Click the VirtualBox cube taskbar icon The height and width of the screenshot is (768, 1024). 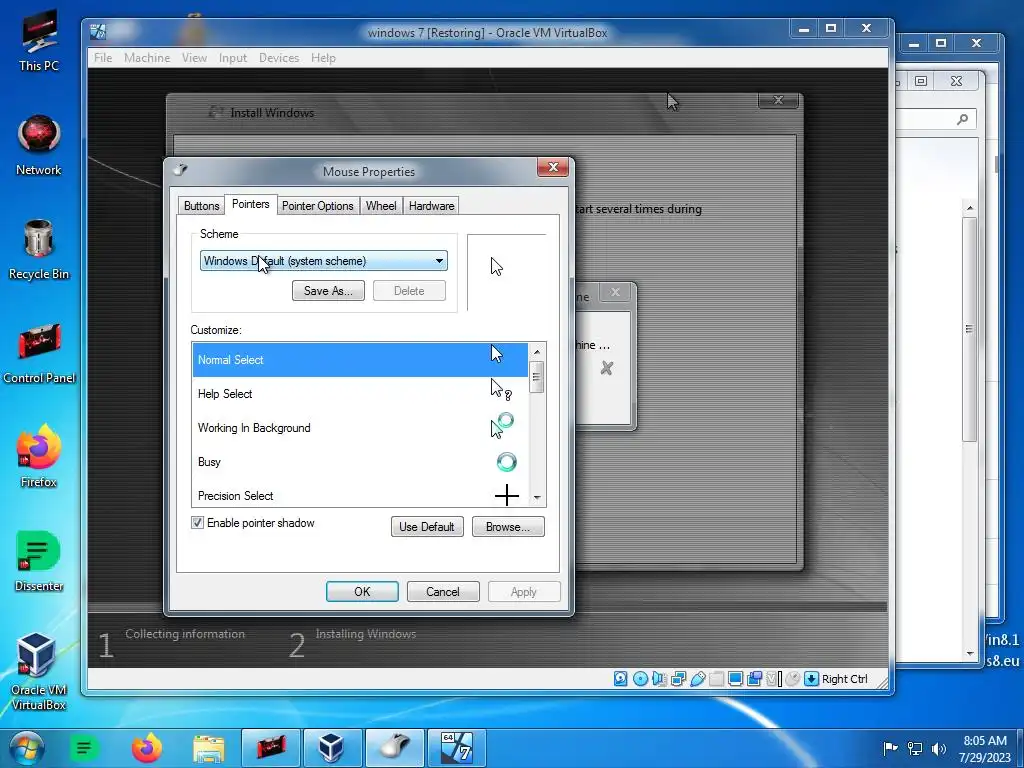pos(331,748)
